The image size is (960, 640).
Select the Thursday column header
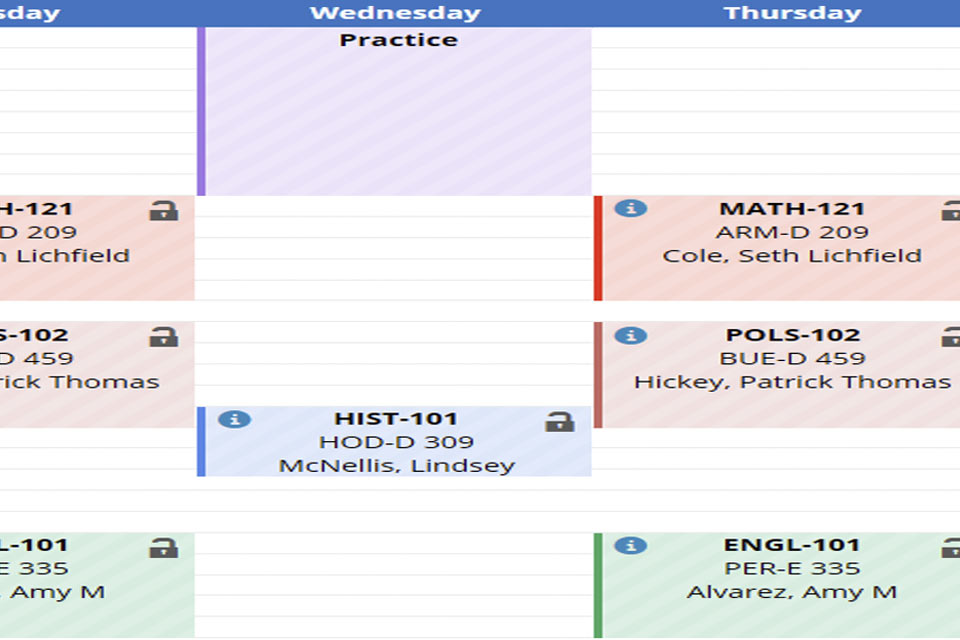pyautogui.click(x=792, y=13)
